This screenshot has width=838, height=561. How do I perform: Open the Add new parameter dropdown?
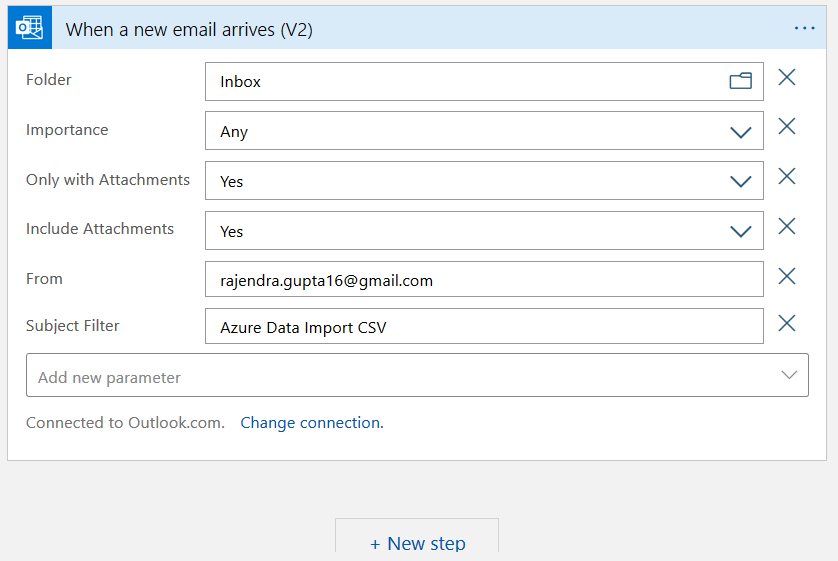(x=417, y=377)
